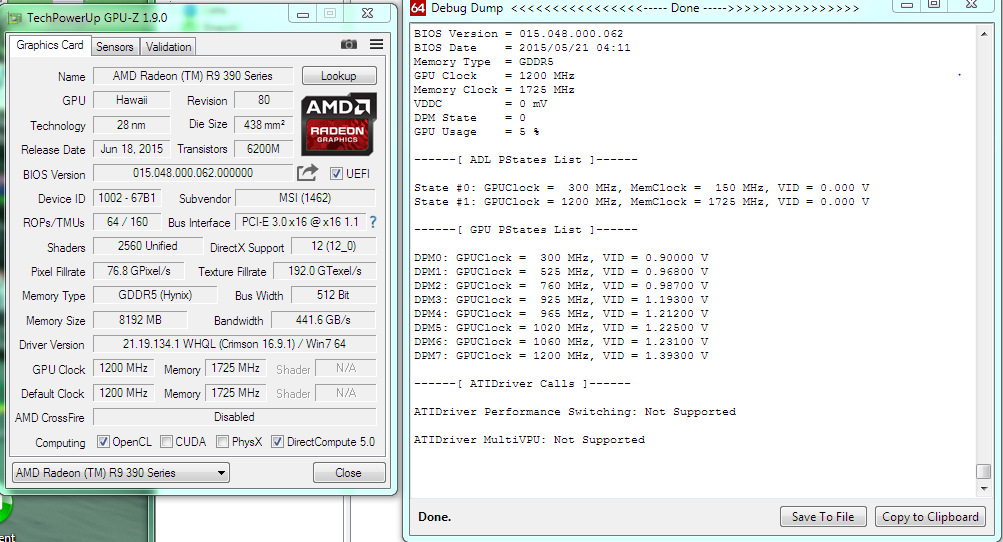Screen dimensions: 1003x542
Task: Click the AMD CrossFire field showing Disabled
Action: tap(234, 417)
